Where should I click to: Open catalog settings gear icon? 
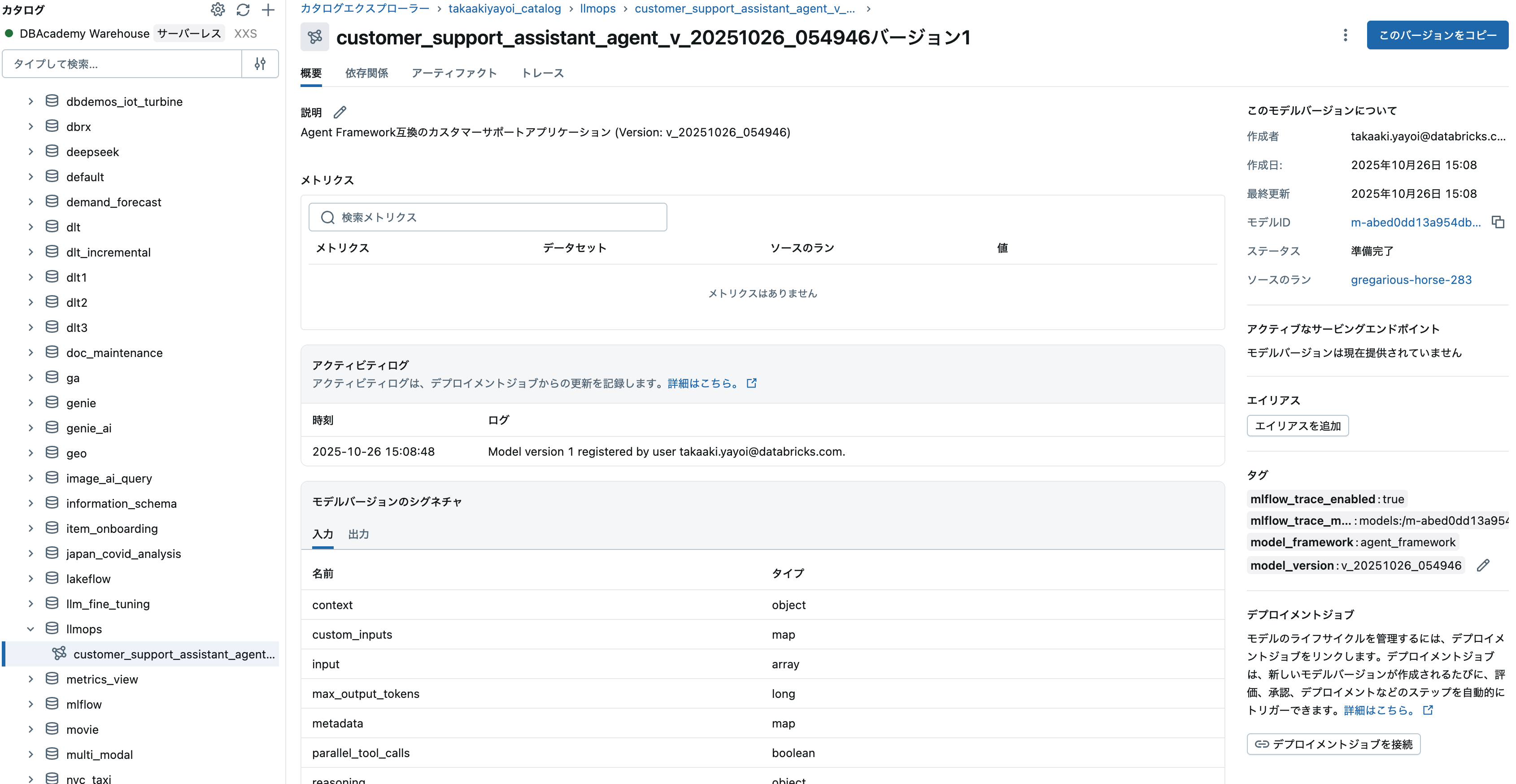tap(218, 9)
